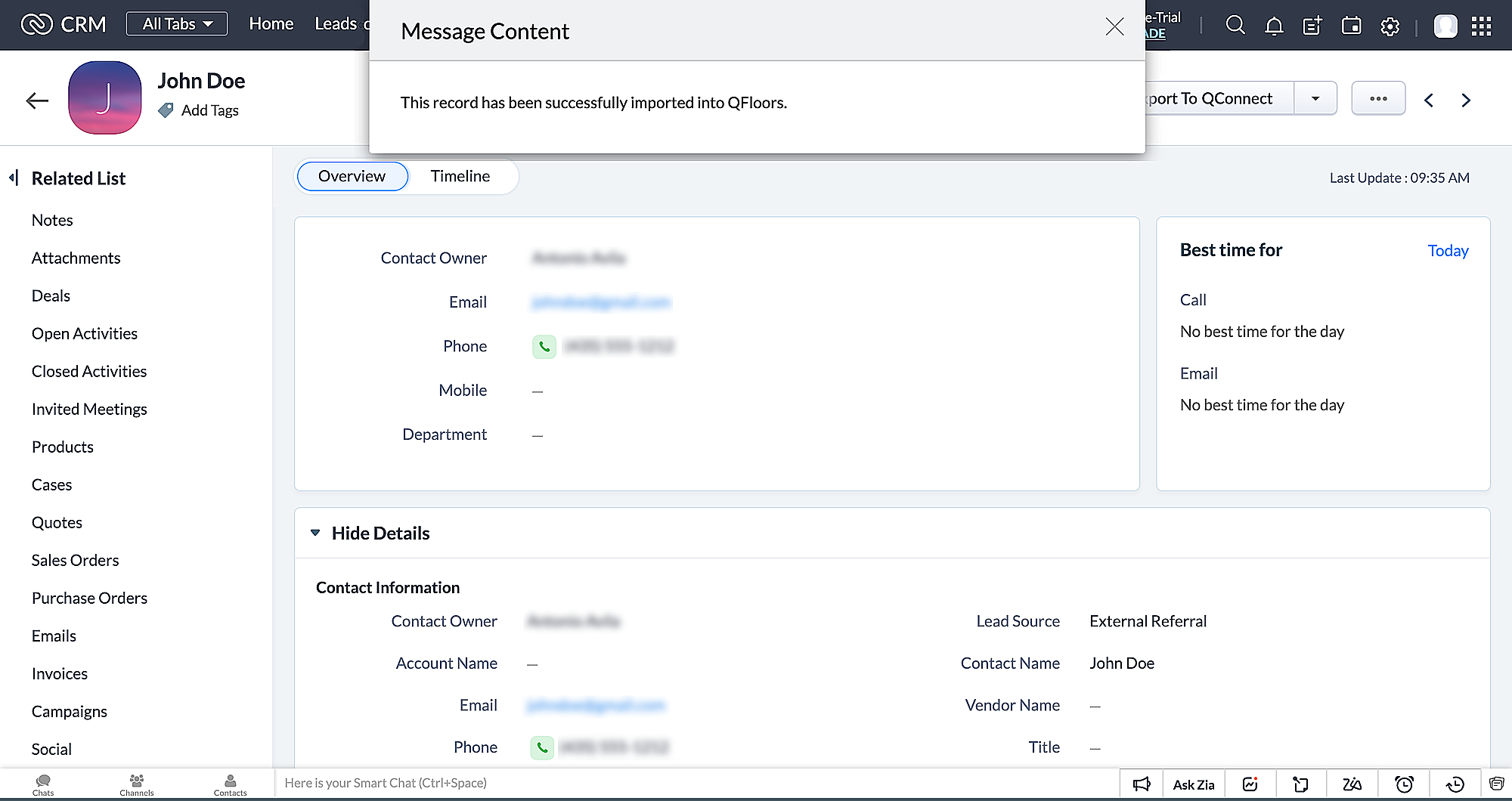Open Cases related list
The width and height of the screenshot is (1512, 801).
[x=52, y=484]
